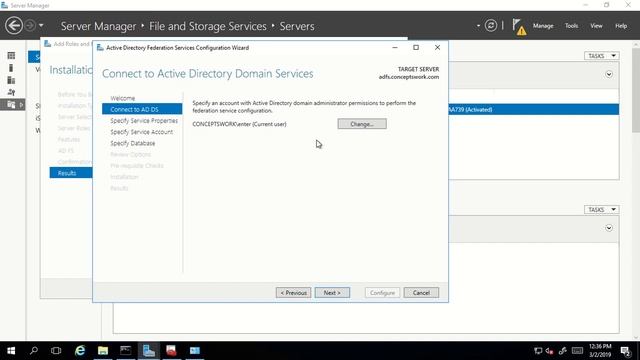The height and width of the screenshot is (360, 640).
Task: Click the Server Manager vertical scrollbar
Action: [x=636, y=90]
